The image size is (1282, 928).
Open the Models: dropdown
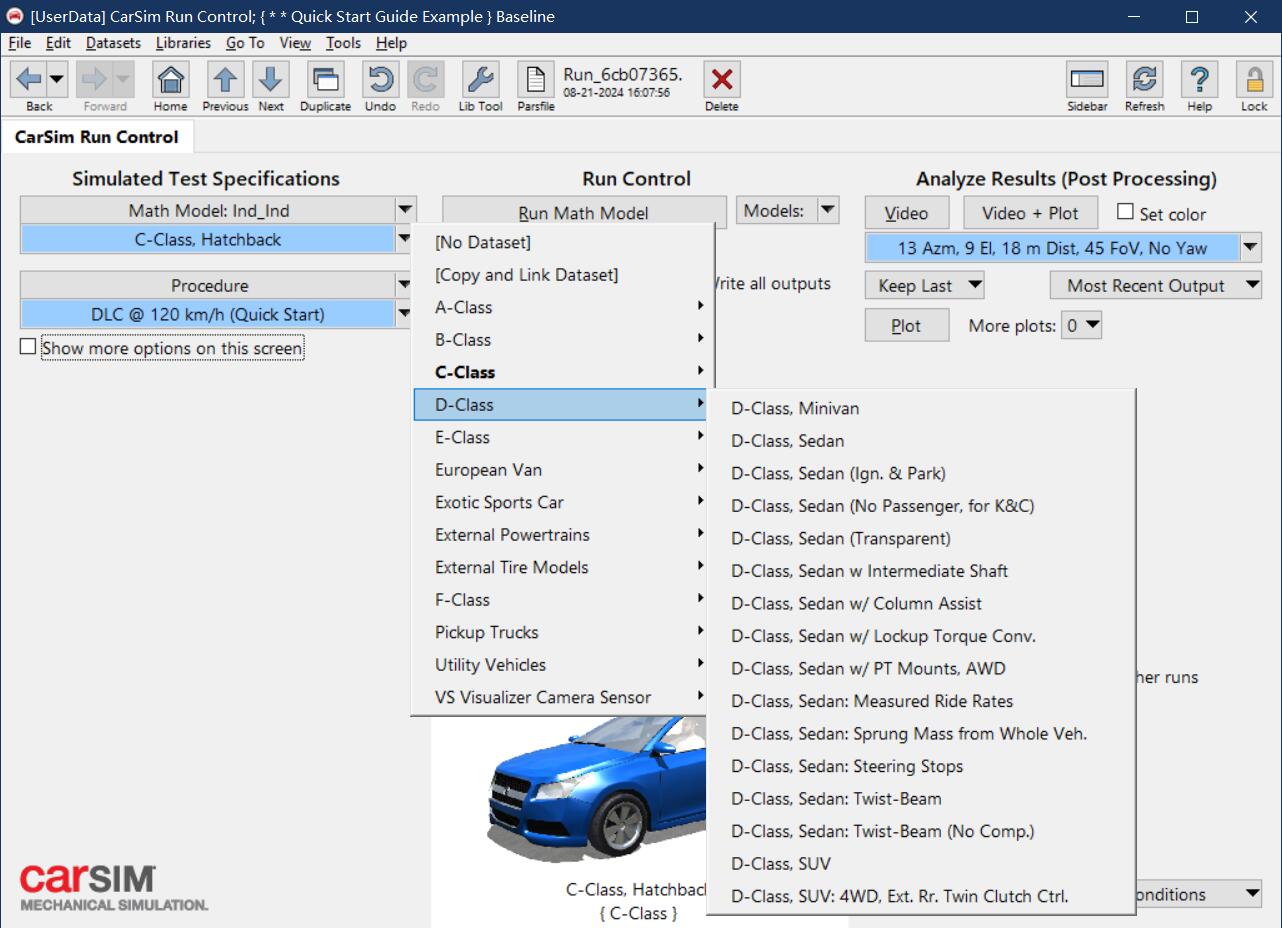[787, 211]
